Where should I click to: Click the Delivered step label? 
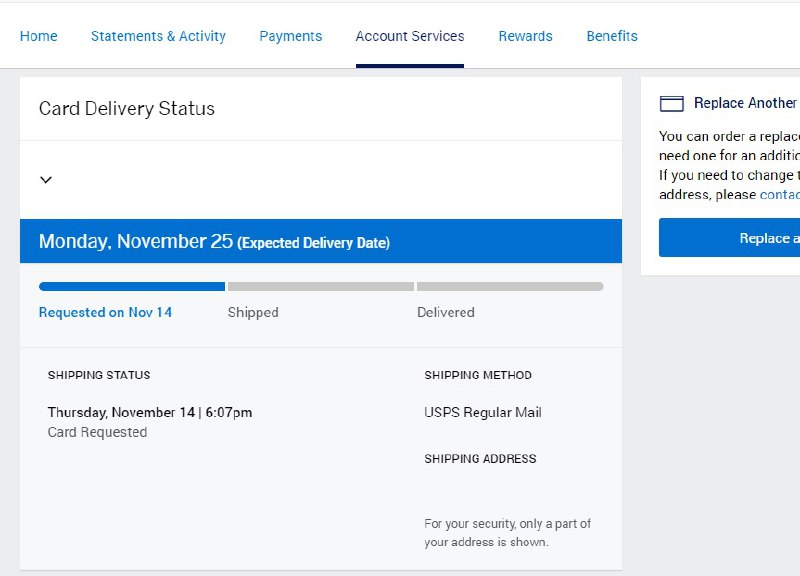[x=445, y=312]
